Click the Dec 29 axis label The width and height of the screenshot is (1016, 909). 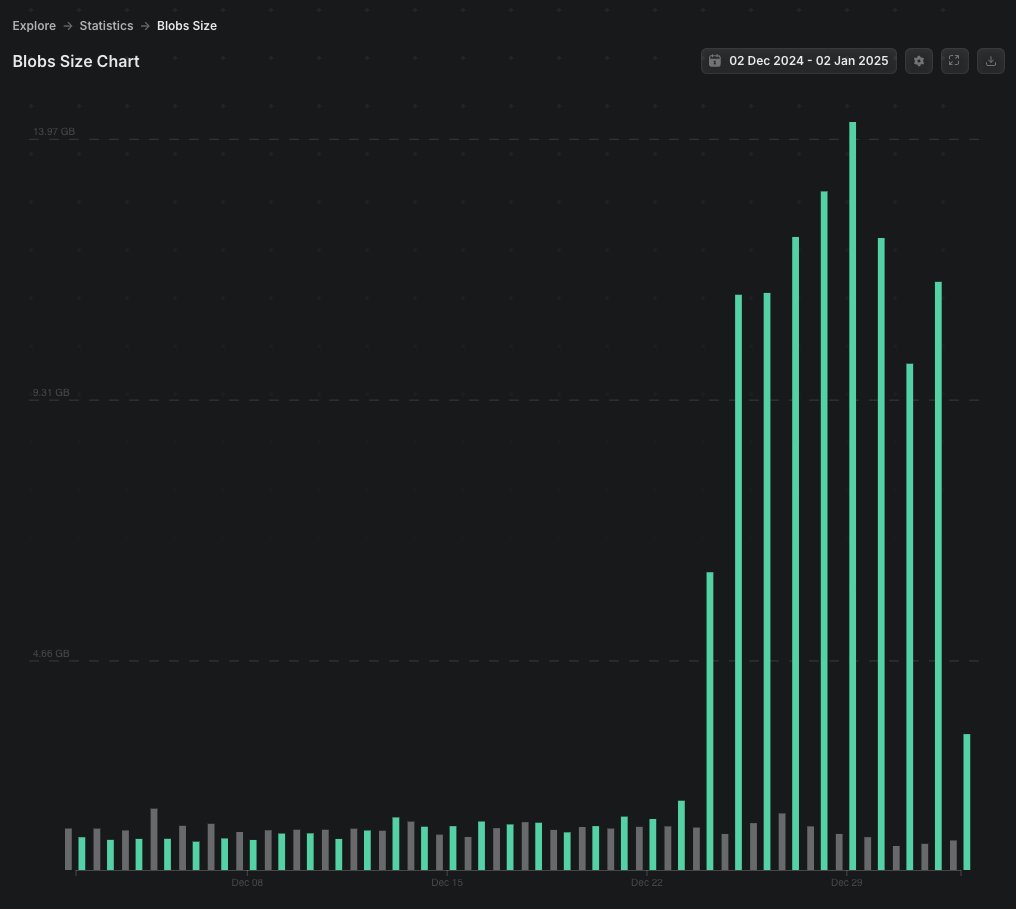(x=847, y=882)
